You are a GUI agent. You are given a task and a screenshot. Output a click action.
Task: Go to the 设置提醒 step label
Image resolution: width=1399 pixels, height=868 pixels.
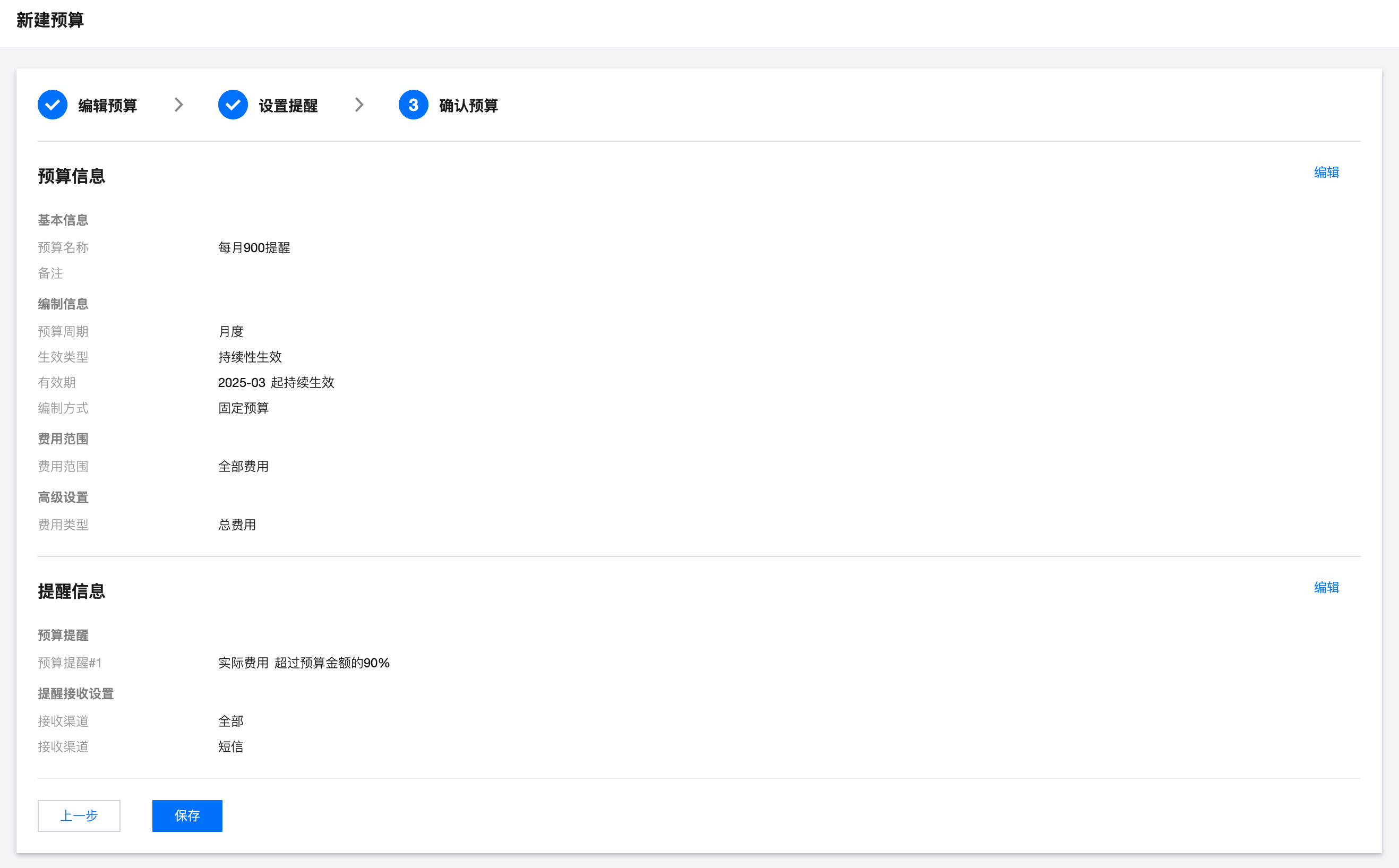click(288, 106)
